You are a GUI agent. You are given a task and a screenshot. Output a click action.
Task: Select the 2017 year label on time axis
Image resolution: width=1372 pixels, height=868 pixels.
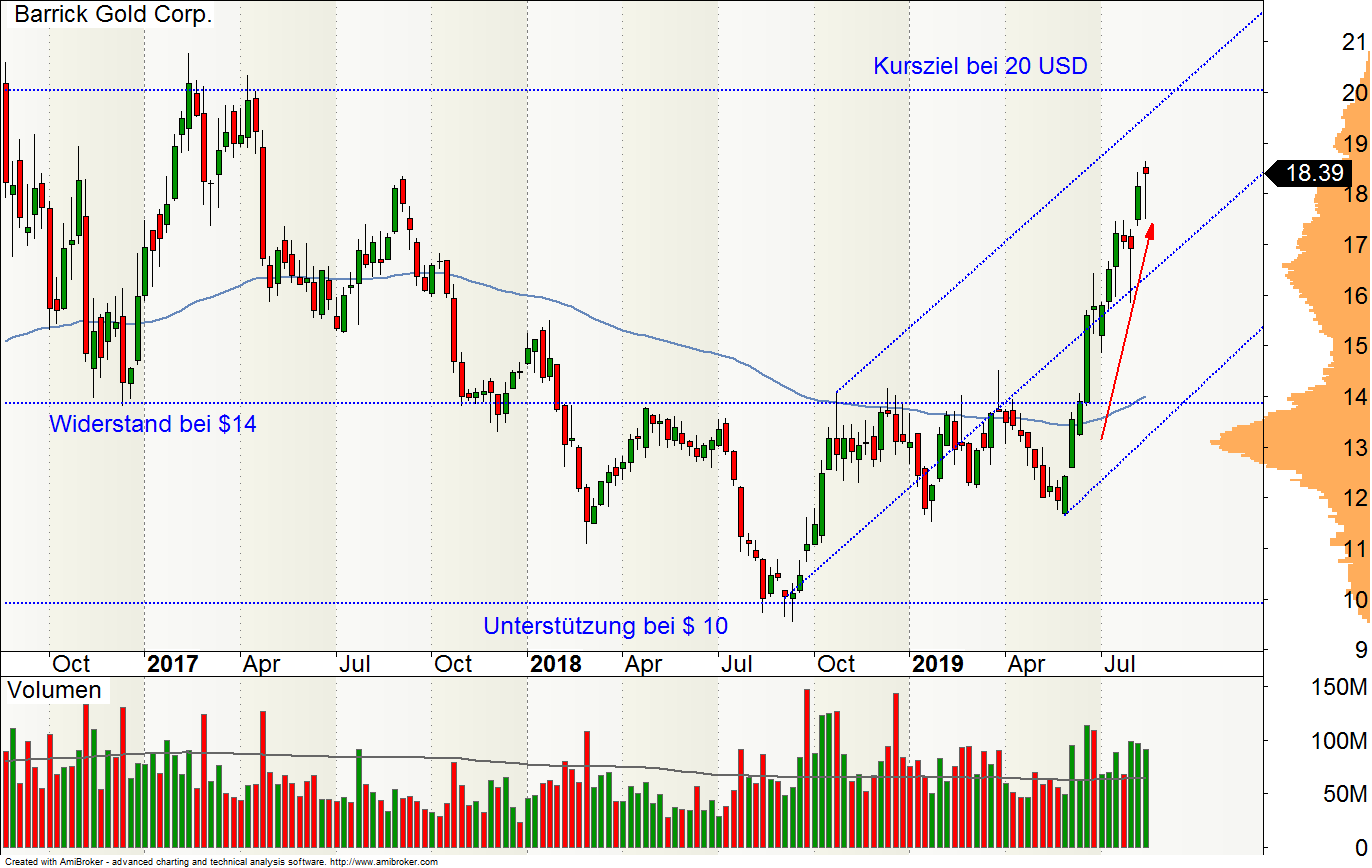coord(172,664)
